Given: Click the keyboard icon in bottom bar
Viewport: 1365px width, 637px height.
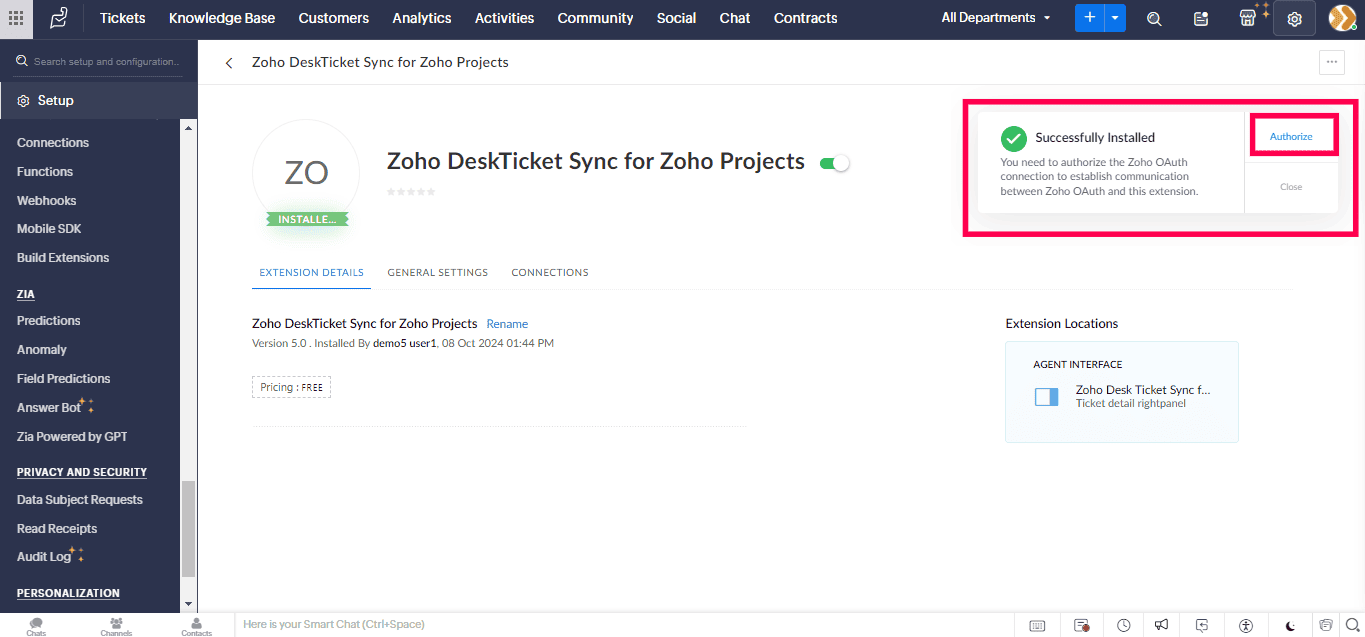Looking at the screenshot, I should tap(1037, 626).
